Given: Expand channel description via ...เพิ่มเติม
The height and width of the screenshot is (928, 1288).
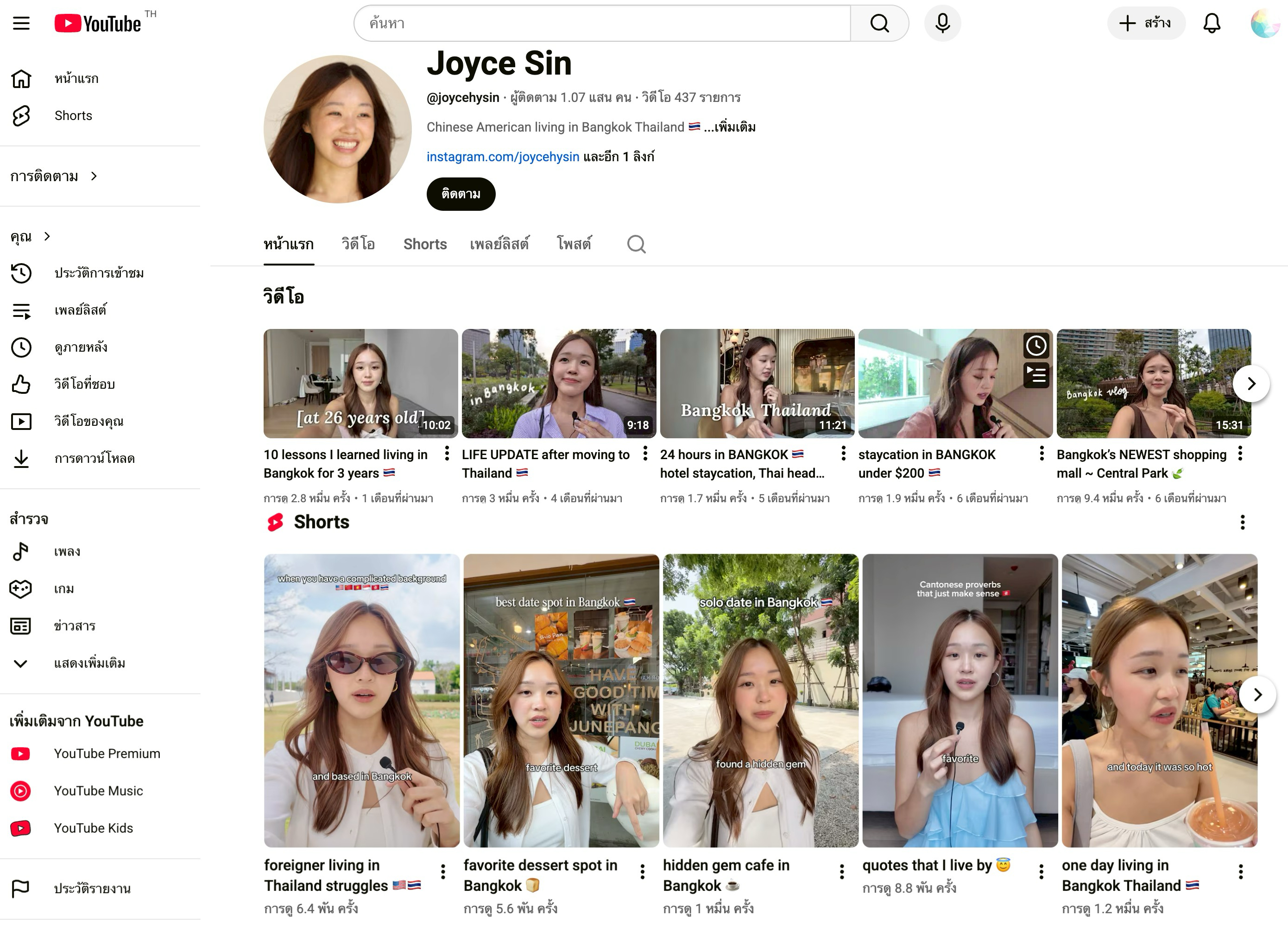Looking at the screenshot, I should coord(730,127).
